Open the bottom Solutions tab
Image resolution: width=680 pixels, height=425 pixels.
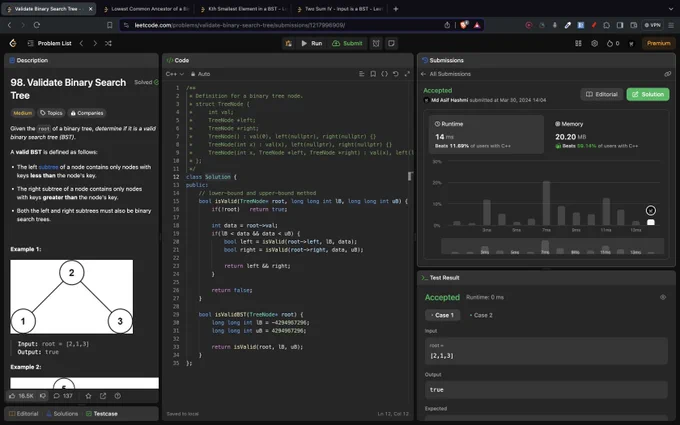click(62, 414)
